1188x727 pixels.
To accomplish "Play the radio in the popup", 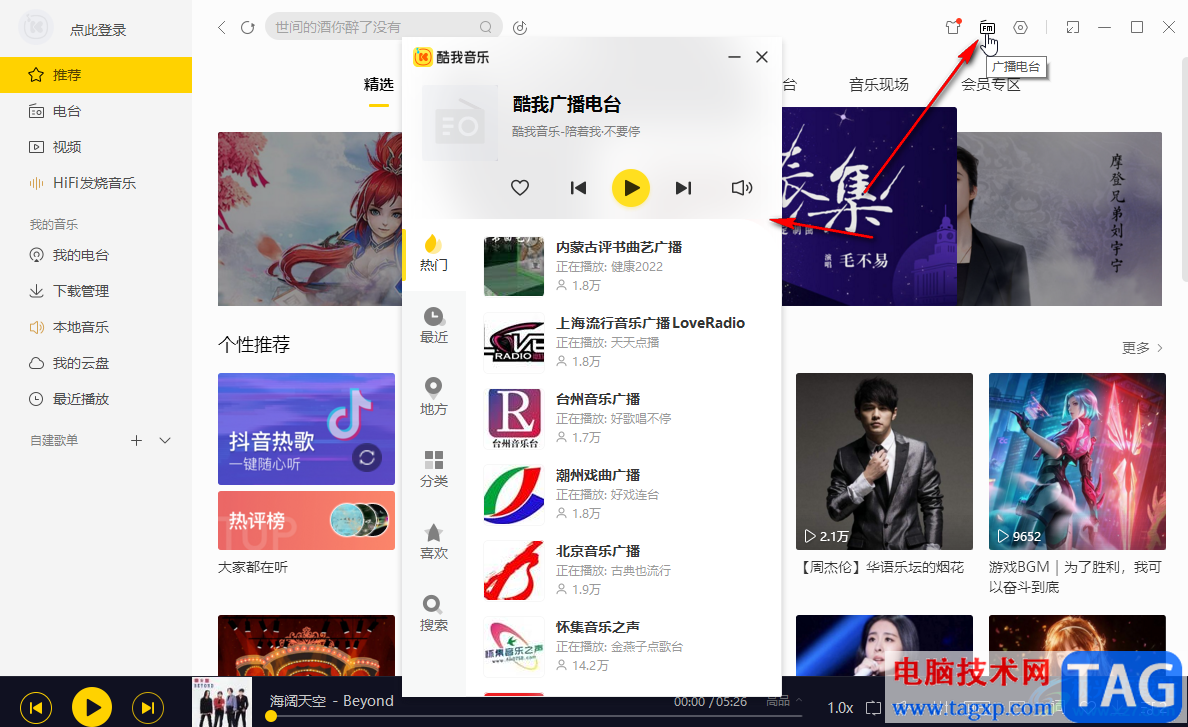I will tap(631, 187).
